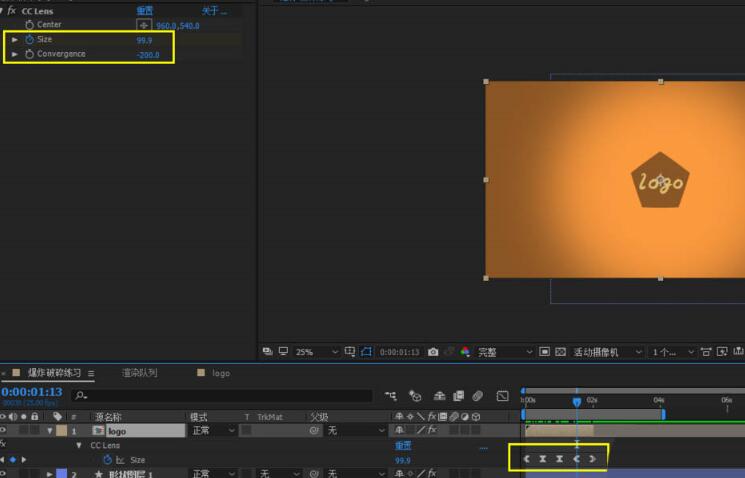The width and height of the screenshot is (745, 478).
Task: Click the logo layer label color swatch
Action: pos(61,431)
